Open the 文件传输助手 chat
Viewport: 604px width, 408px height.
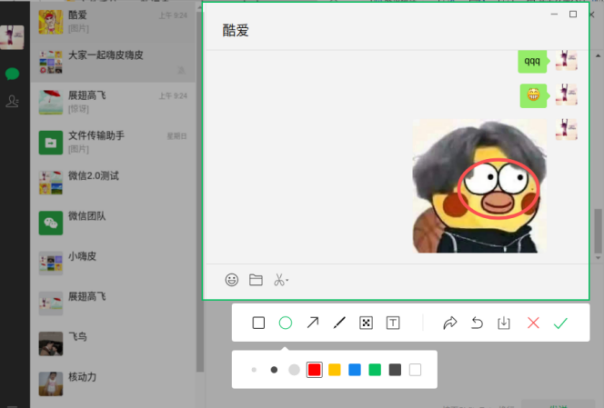(113, 142)
